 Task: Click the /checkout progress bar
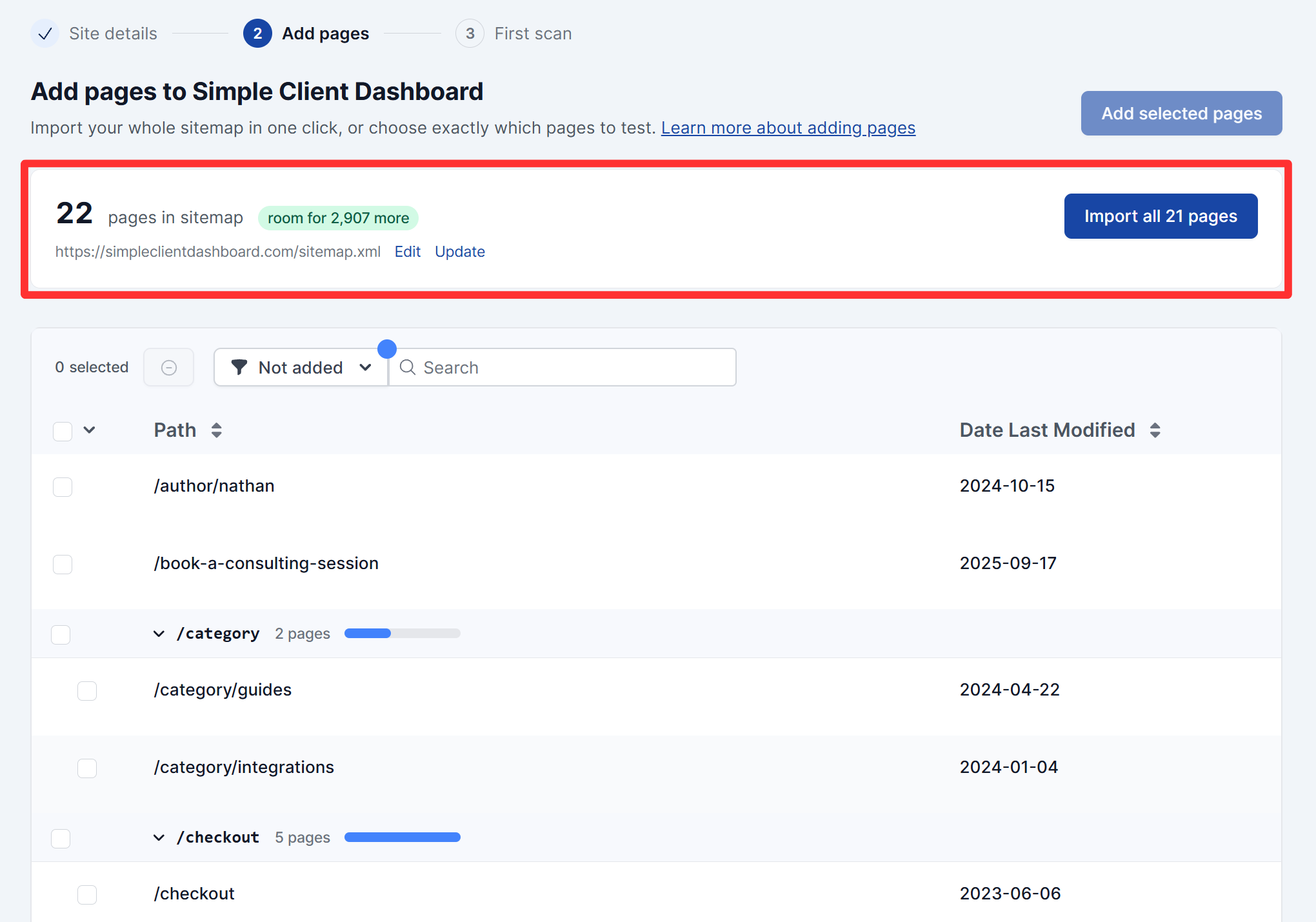[402, 837]
